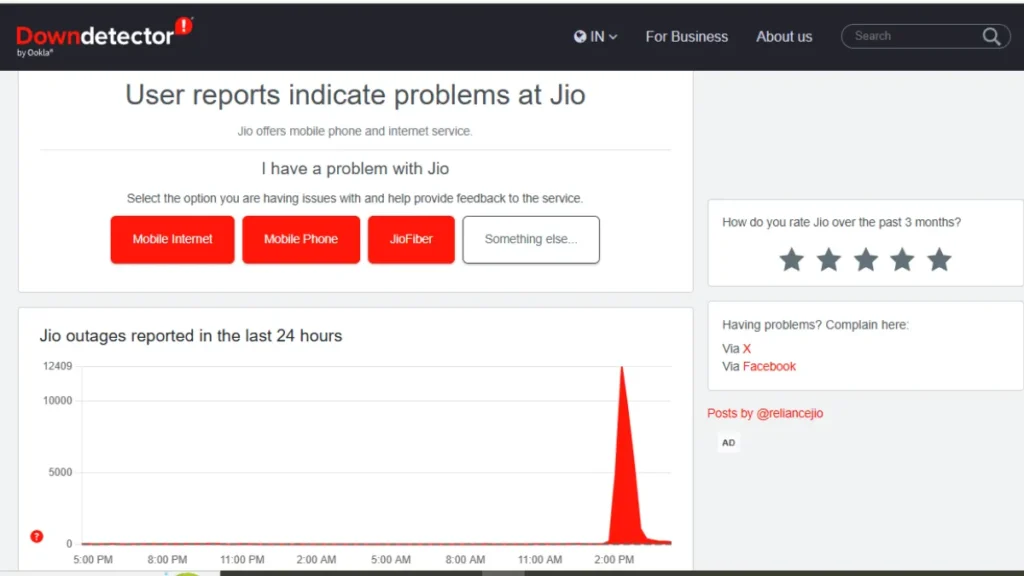Rate Jio three stars

click(x=865, y=259)
